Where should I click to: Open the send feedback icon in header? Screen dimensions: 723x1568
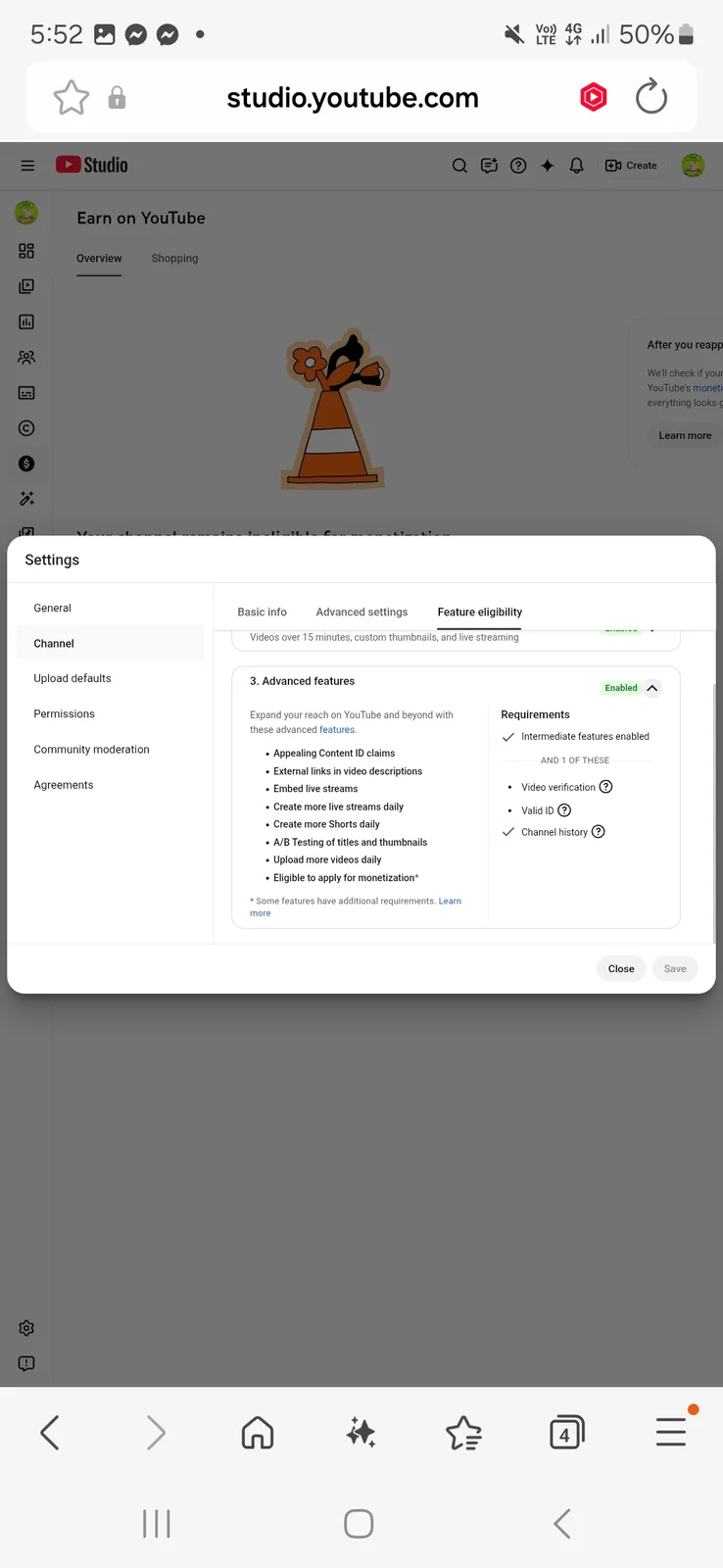click(489, 166)
